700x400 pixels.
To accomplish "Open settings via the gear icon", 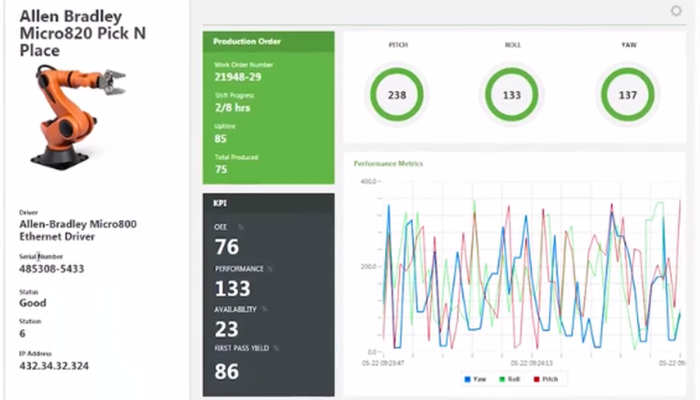I will 676,12.
